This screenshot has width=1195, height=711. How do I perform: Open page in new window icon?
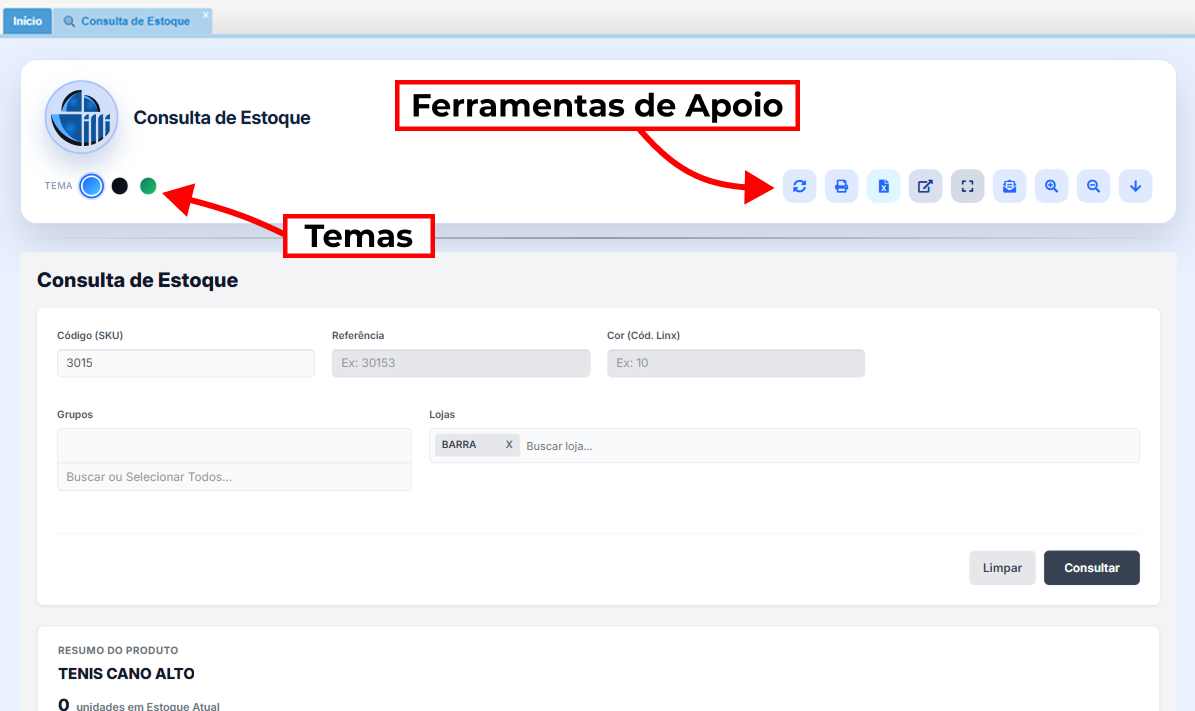point(926,186)
